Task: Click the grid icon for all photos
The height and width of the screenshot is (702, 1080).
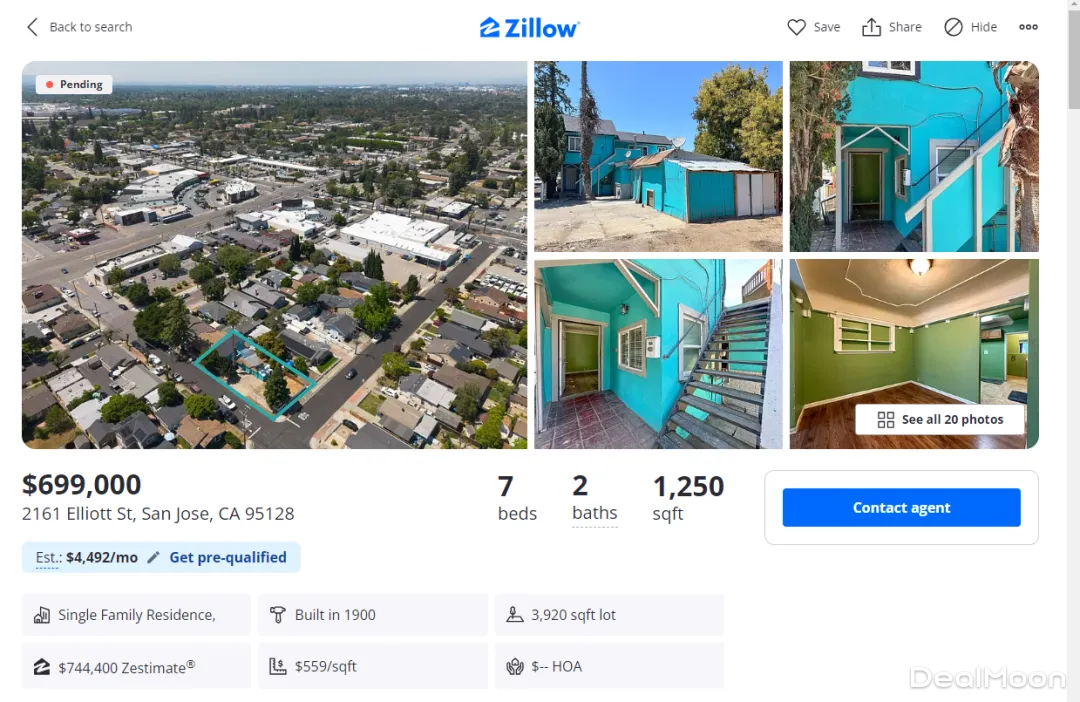Action: pos(885,420)
